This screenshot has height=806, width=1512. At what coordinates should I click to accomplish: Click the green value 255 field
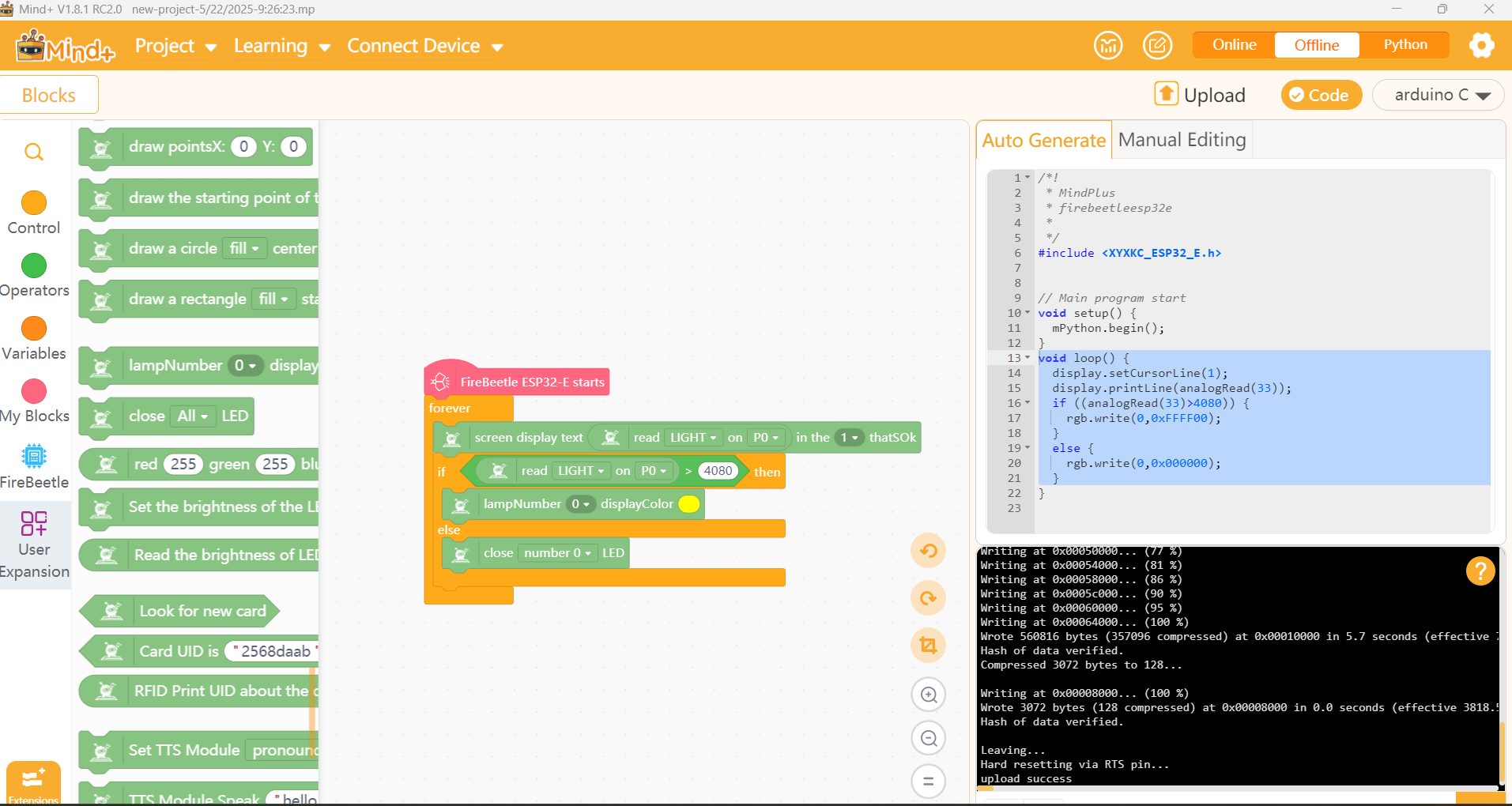pyautogui.click(x=275, y=464)
